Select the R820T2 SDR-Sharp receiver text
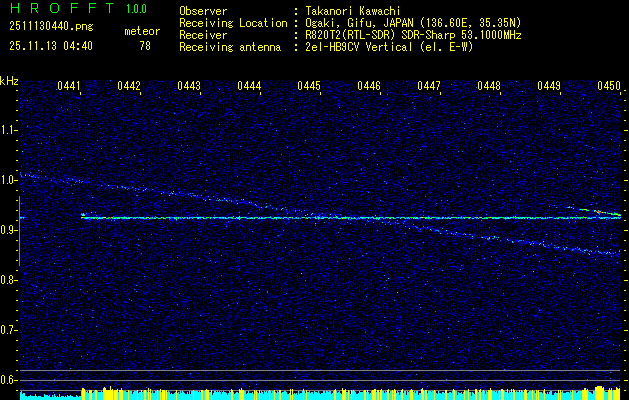The image size is (629, 400). 411,34
